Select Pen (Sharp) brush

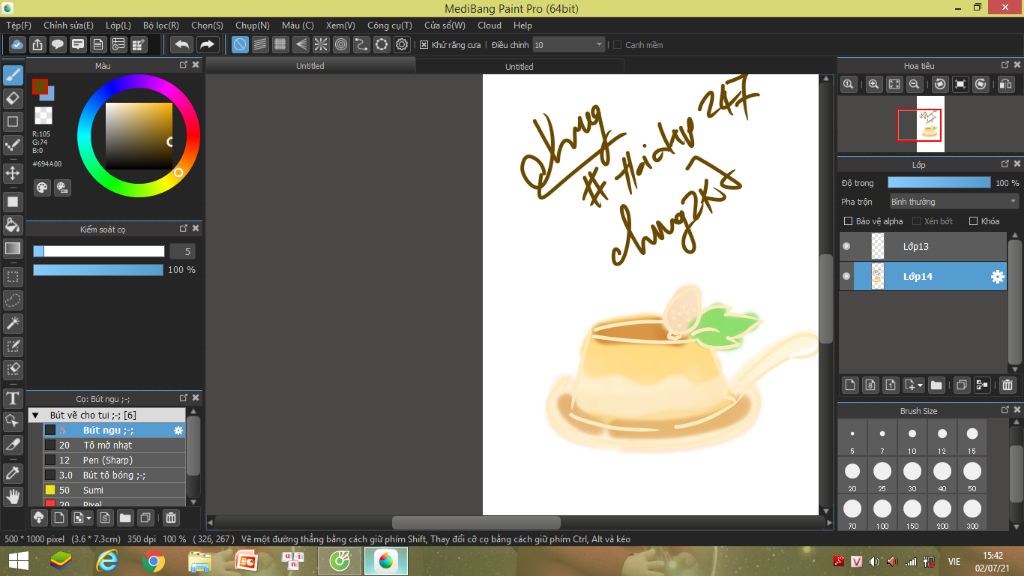coord(114,460)
